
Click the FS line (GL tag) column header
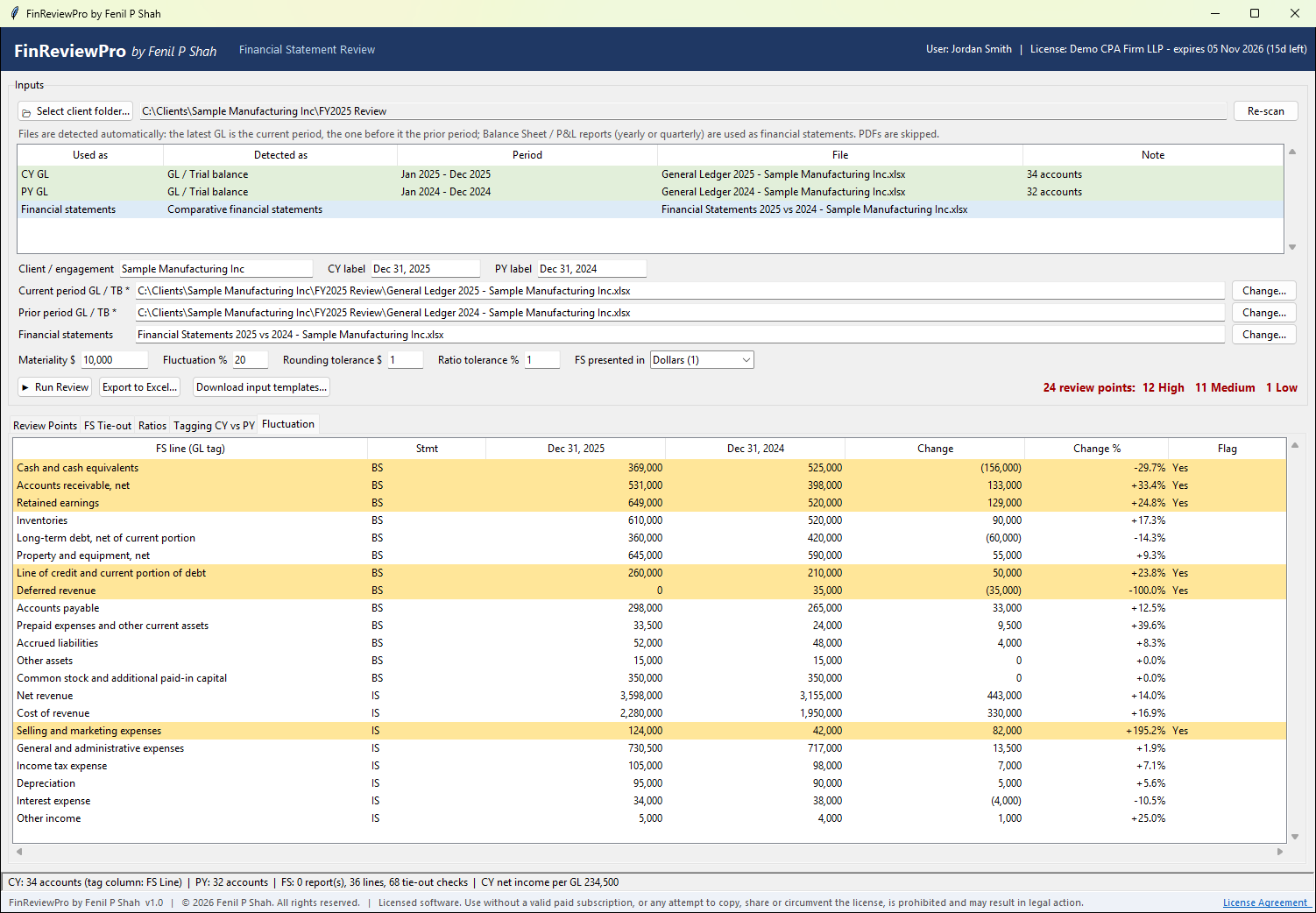(x=190, y=449)
